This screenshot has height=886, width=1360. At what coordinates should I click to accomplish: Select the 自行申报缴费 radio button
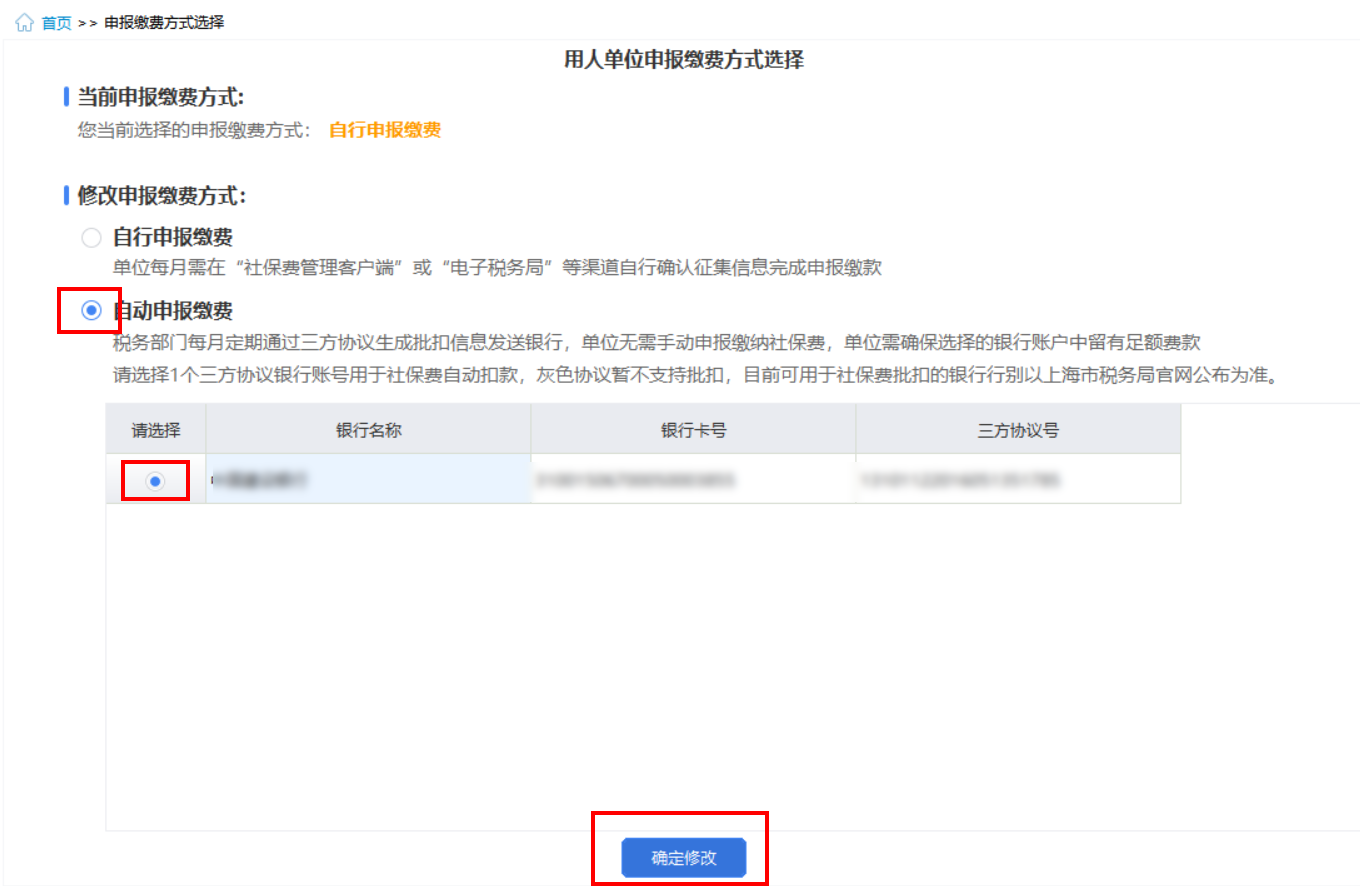[x=91, y=238]
